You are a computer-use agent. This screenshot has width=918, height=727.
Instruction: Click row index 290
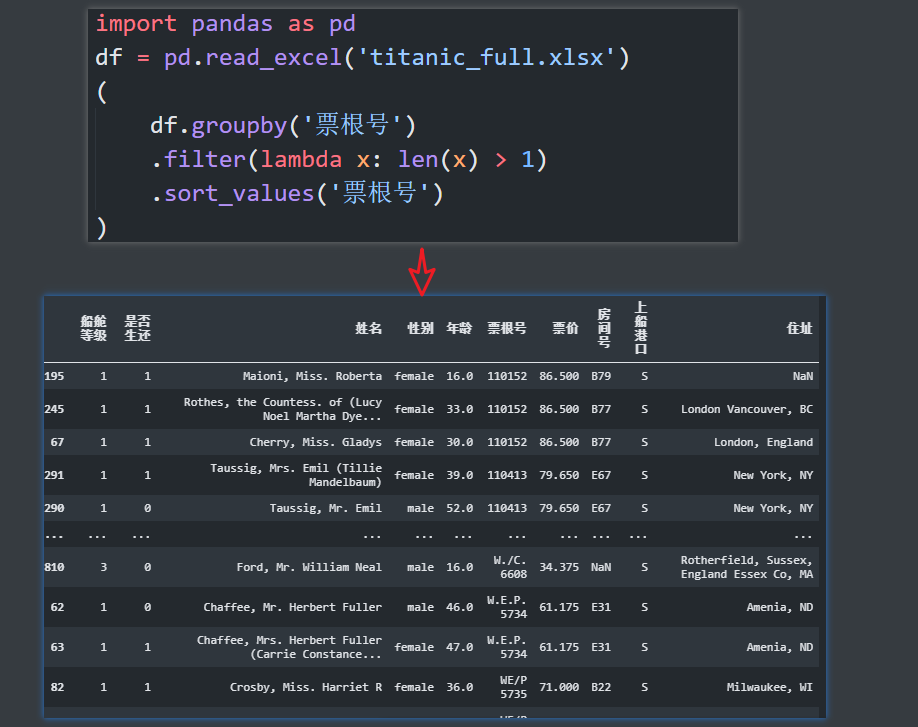tap(54, 509)
